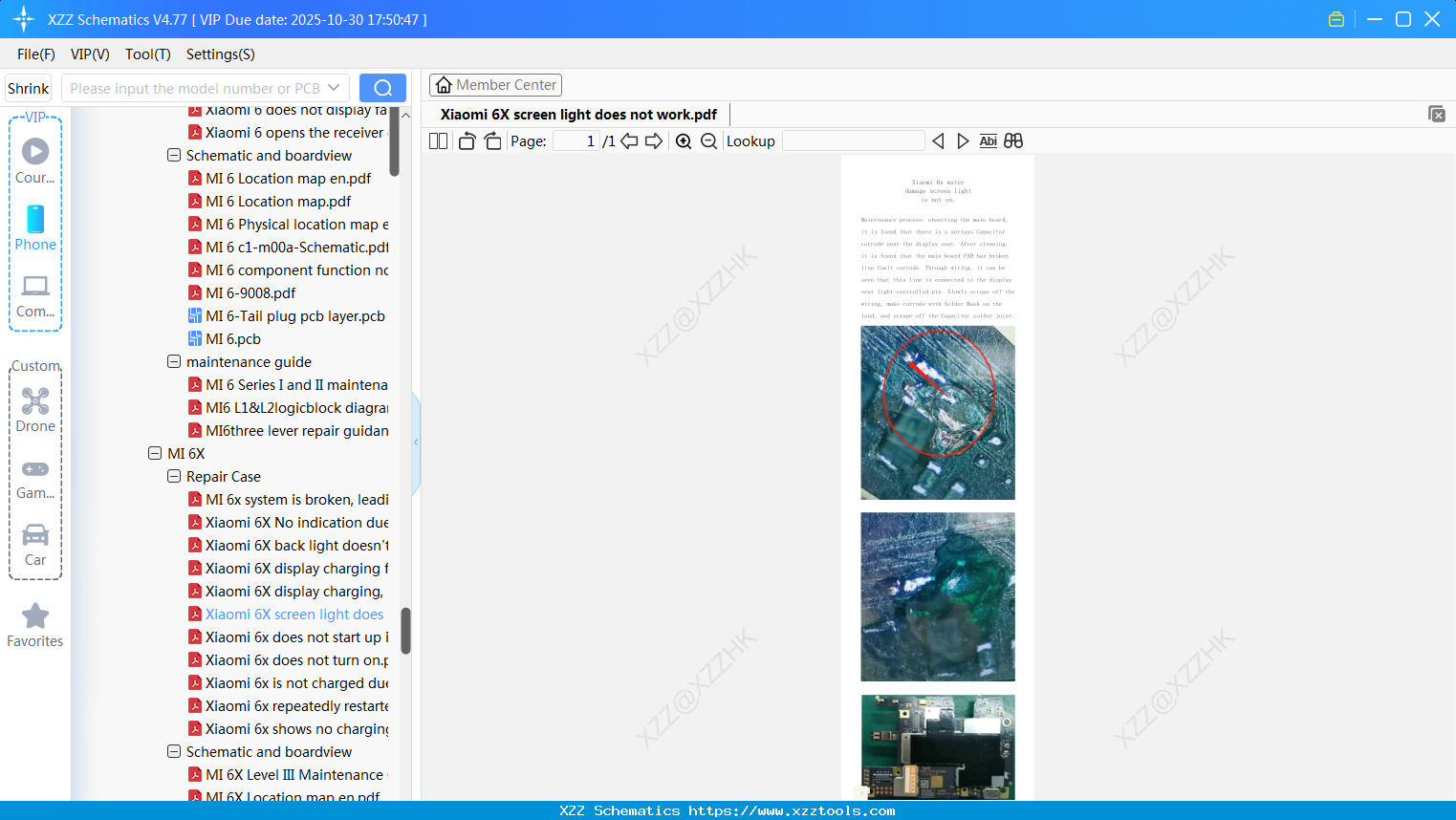Open the Settings menu
Image resolution: width=1456 pixels, height=820 pixels.
(221, 54)
